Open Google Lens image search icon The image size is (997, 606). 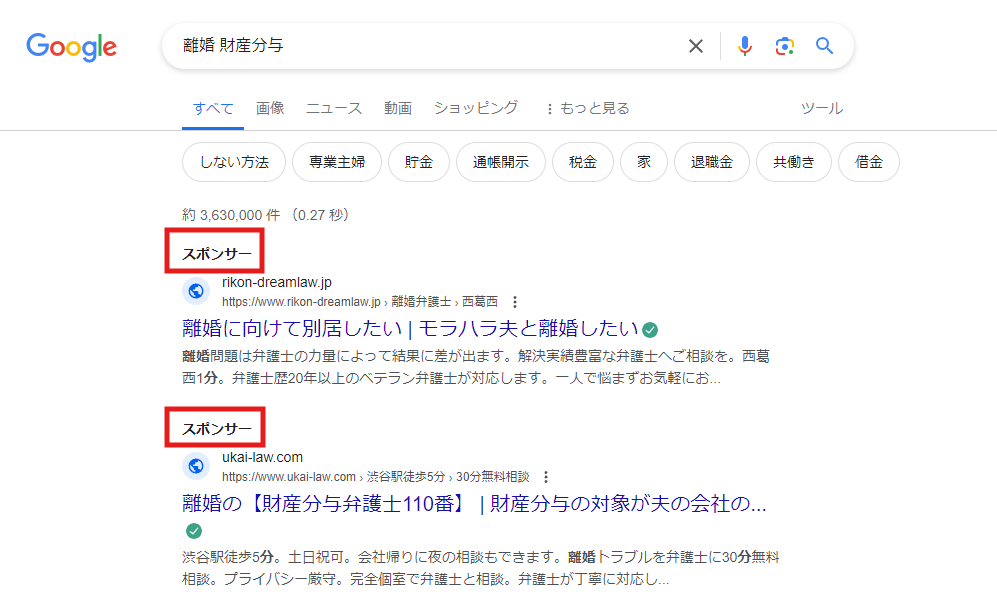tap(785, 46)
